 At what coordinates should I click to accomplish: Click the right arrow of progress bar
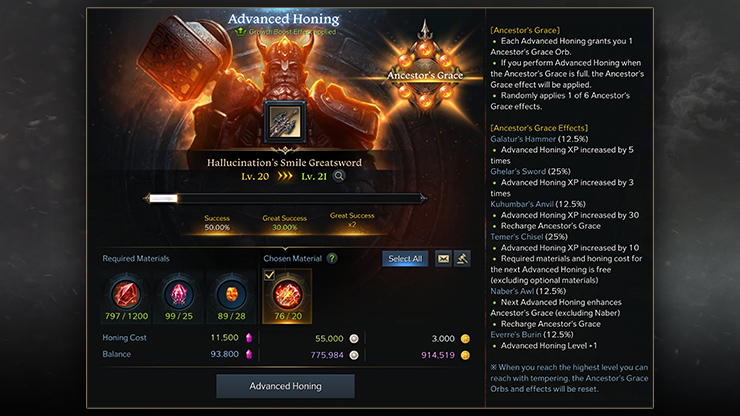coord(424,198)
